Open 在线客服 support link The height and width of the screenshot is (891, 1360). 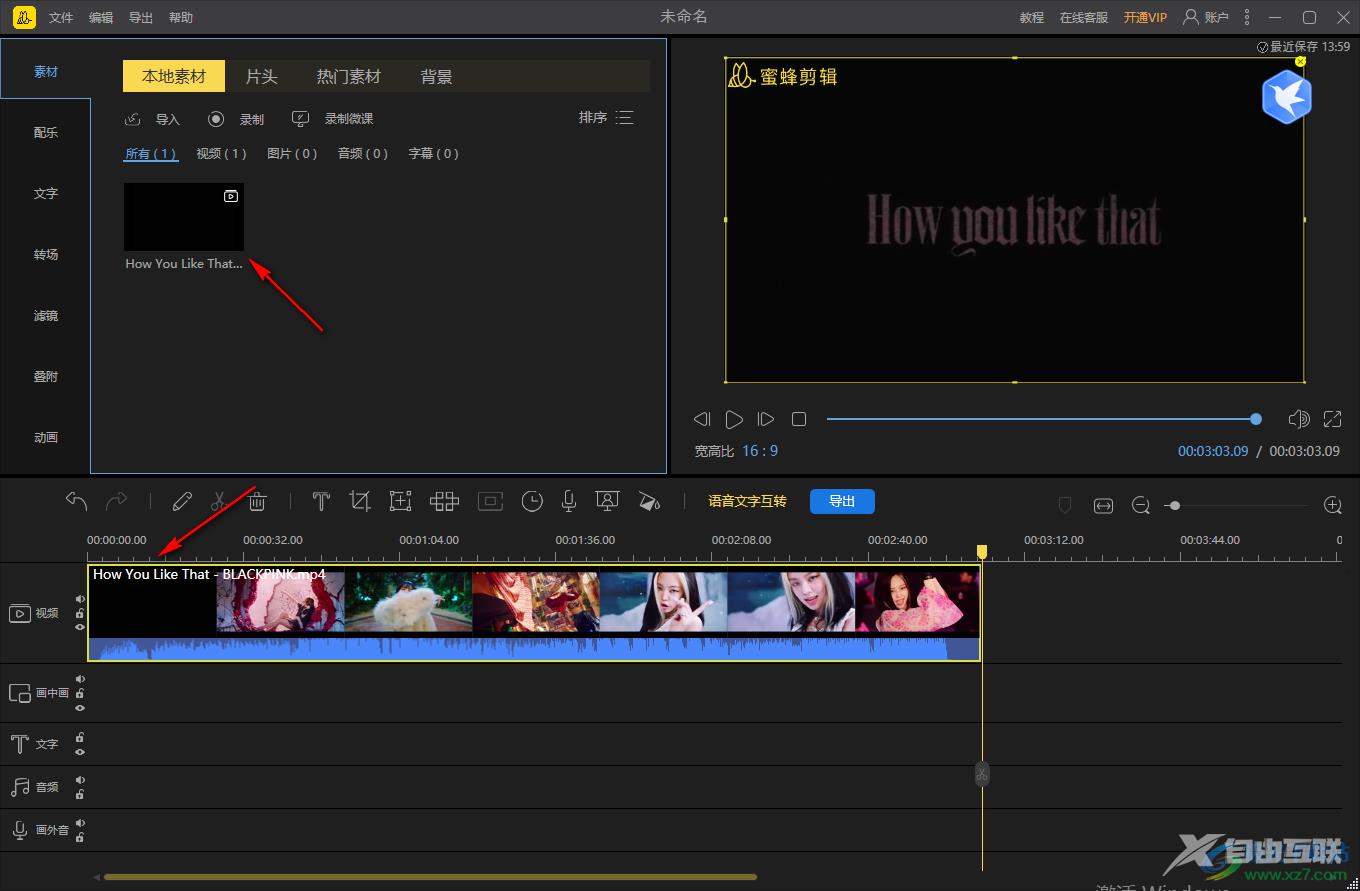1084,18
